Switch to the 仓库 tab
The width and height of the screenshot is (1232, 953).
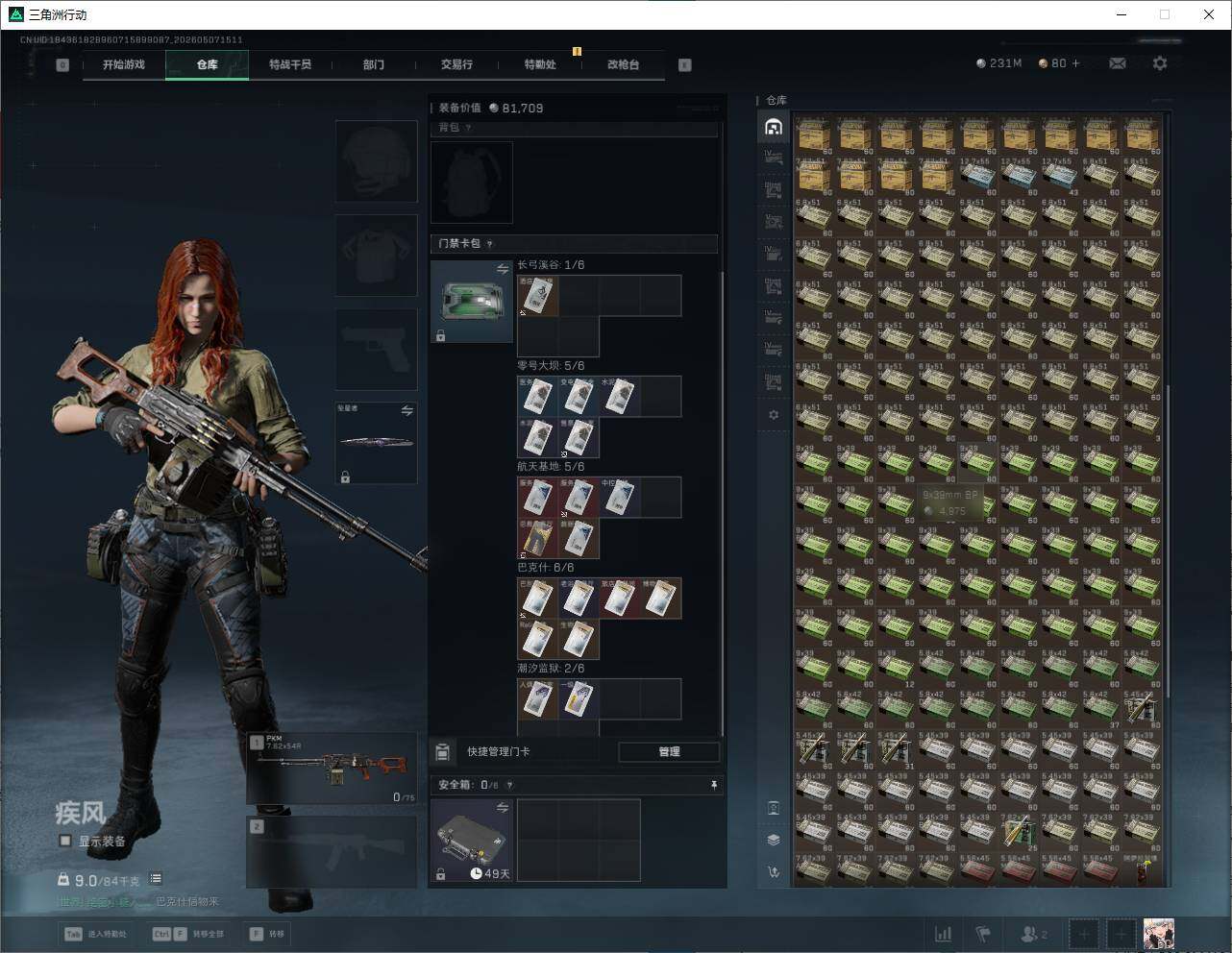tap(208, 64)
